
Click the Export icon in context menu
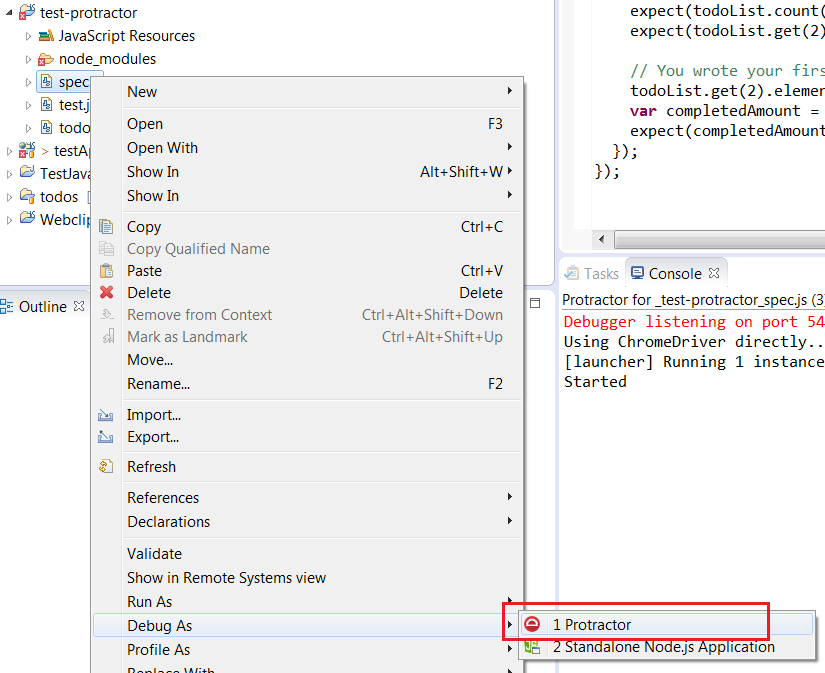click(x=107, y=437)
